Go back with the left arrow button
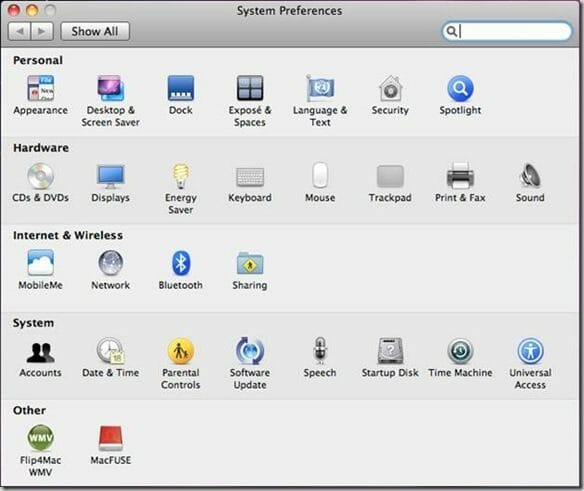 (x=20, y=31)
